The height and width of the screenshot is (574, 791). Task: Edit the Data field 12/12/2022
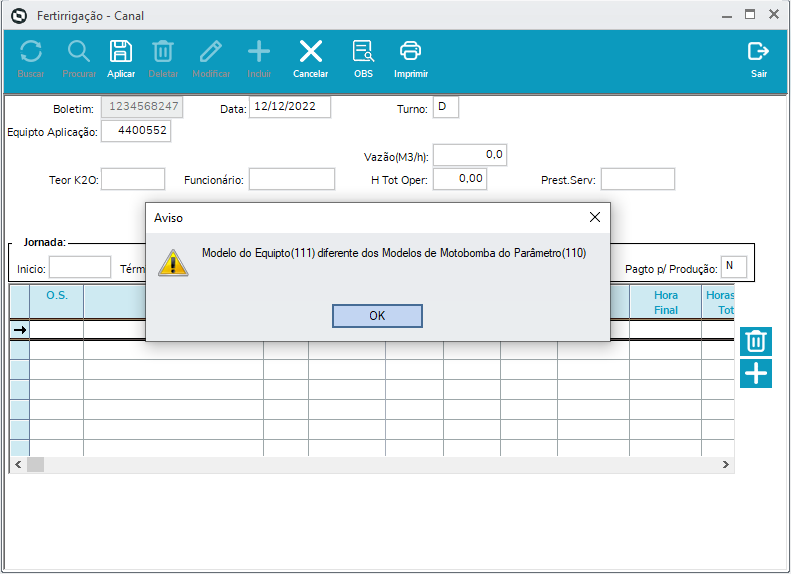point(290,107)
